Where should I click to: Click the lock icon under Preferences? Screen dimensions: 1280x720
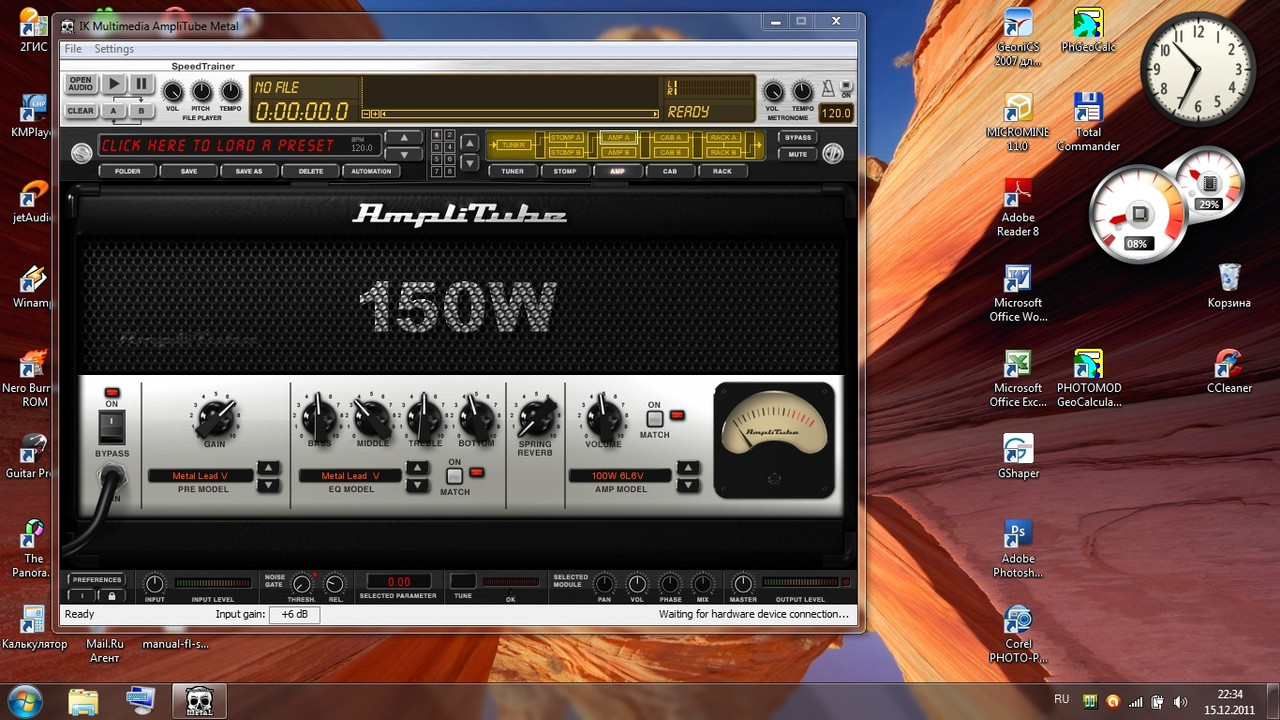click(111, 596)
